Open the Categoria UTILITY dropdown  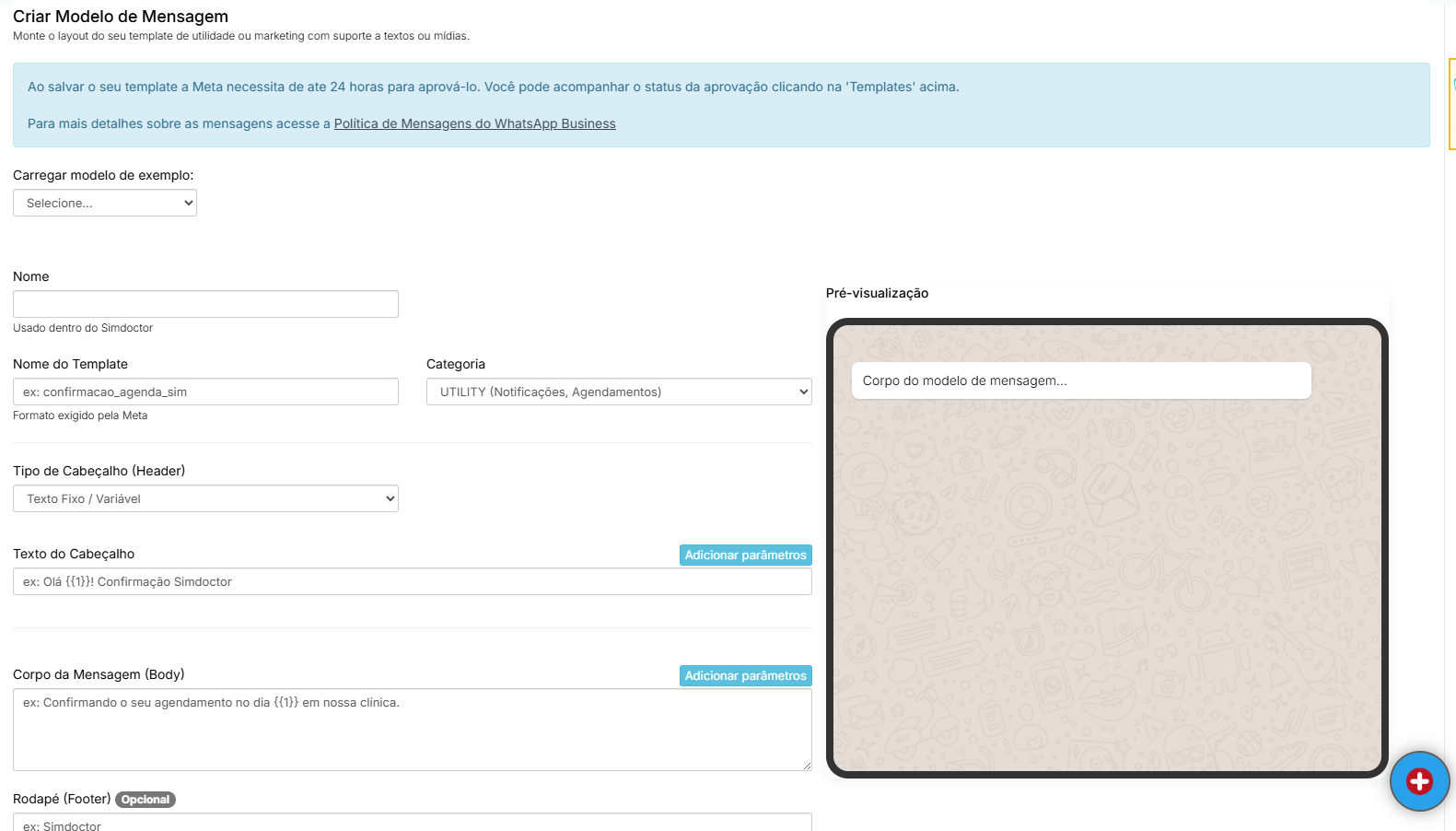(x=619, y=392)
